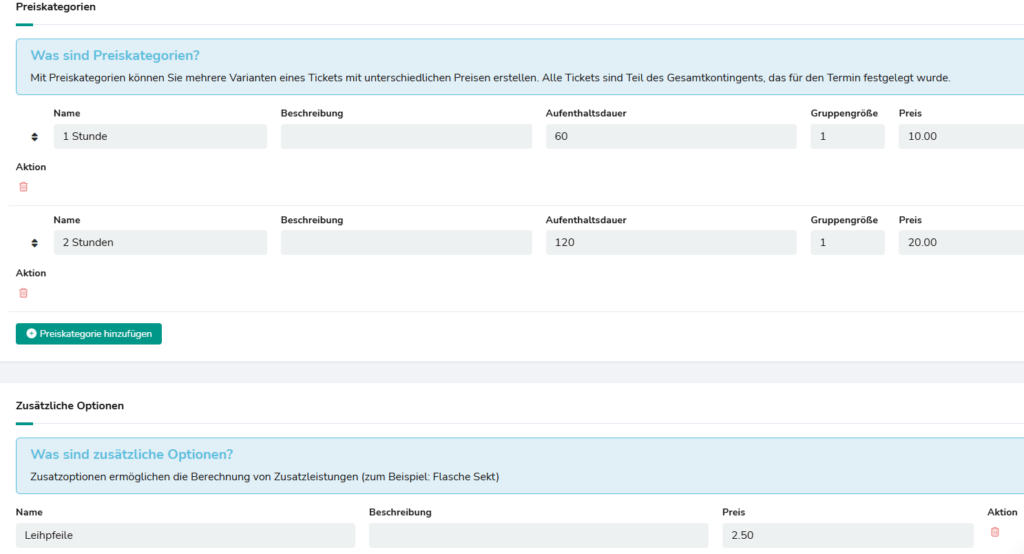Viewport: 1024px width, 554px height.
Task: Delete the Leihpfeile additional option
Action: 994,532
